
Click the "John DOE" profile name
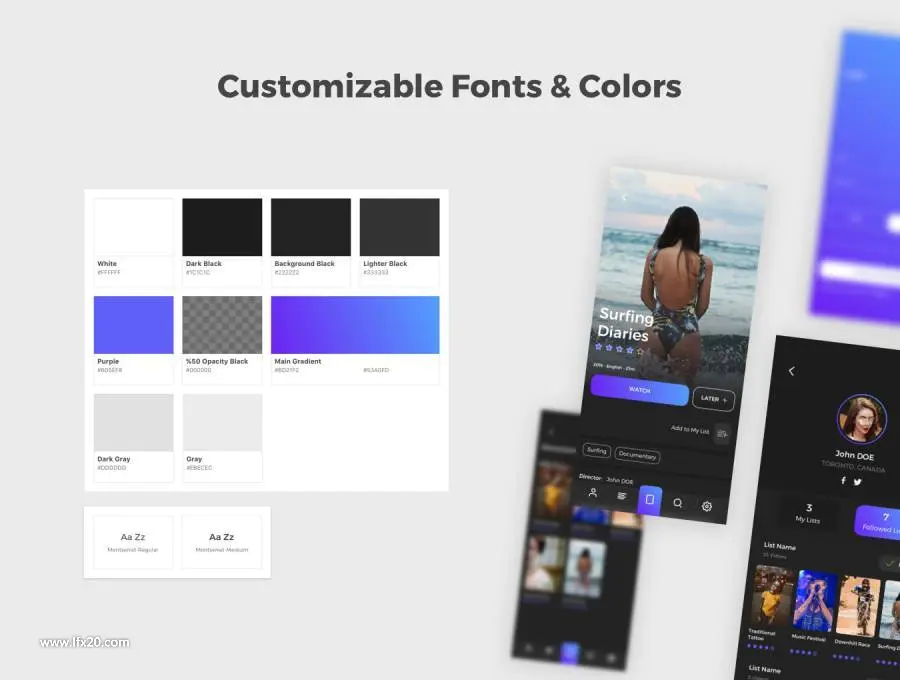[x=855, y=456]
